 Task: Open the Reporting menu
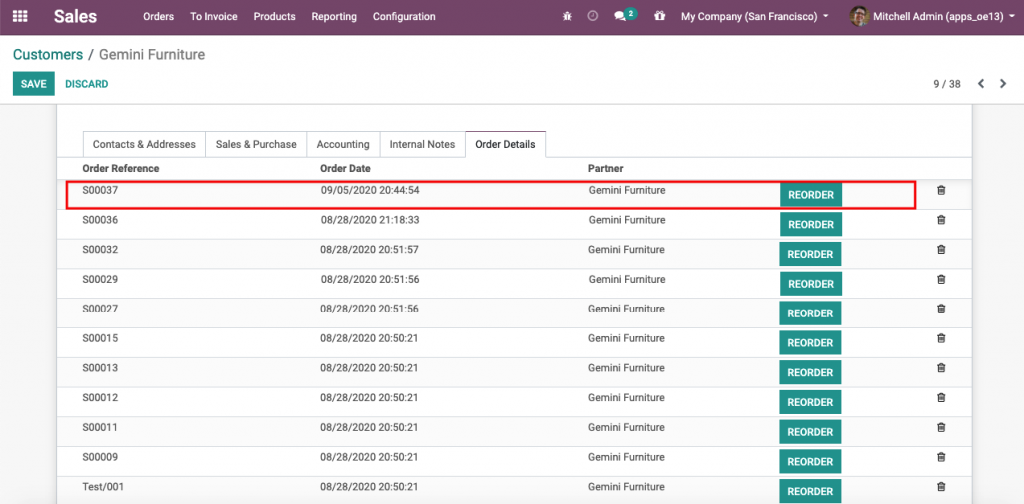334,16
